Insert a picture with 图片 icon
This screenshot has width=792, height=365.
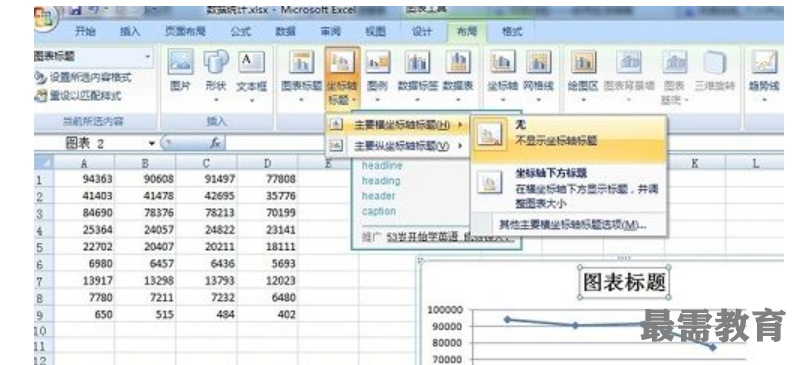coord(180,71)
